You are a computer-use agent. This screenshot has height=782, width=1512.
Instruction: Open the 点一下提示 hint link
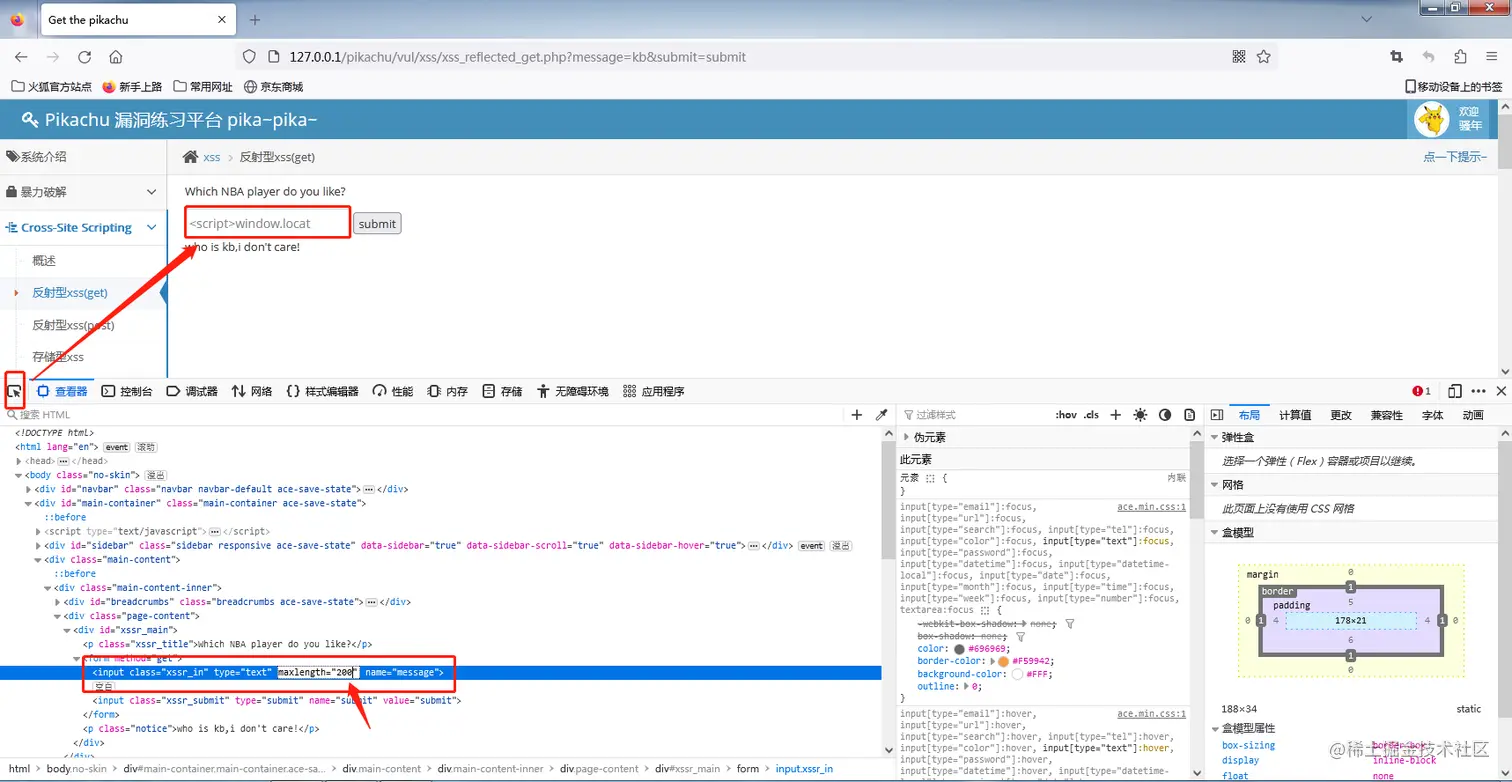click(x=1455, y=157)
